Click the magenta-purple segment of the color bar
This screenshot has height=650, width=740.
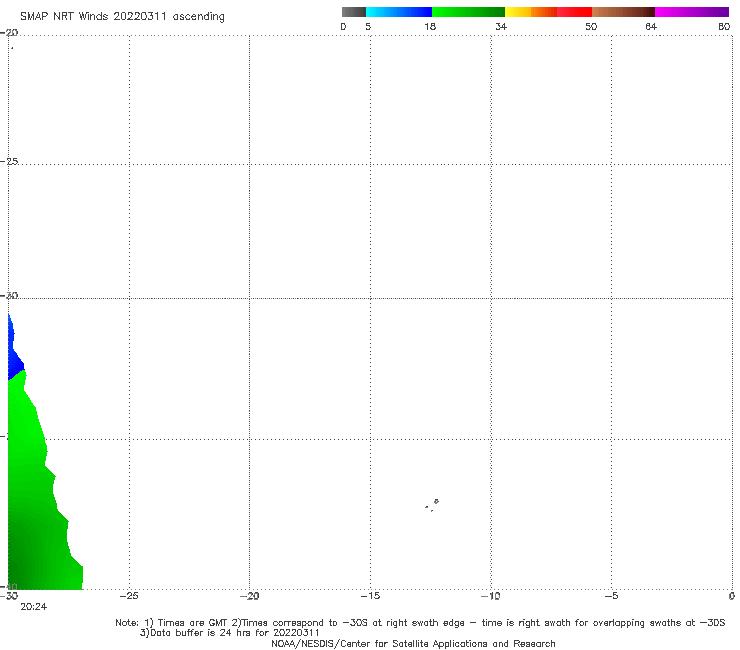point(692,12)
